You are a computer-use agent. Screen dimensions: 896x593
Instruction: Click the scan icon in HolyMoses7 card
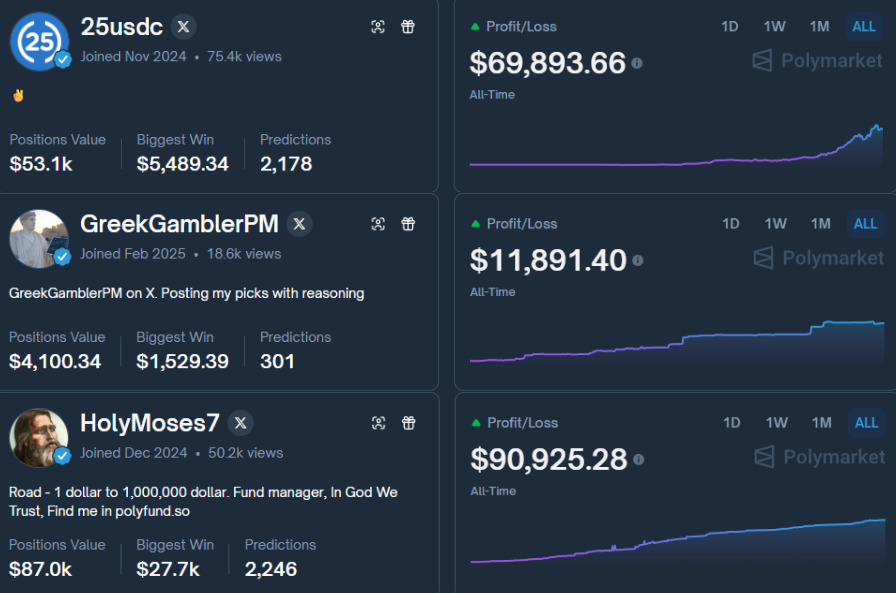[378, 423]
